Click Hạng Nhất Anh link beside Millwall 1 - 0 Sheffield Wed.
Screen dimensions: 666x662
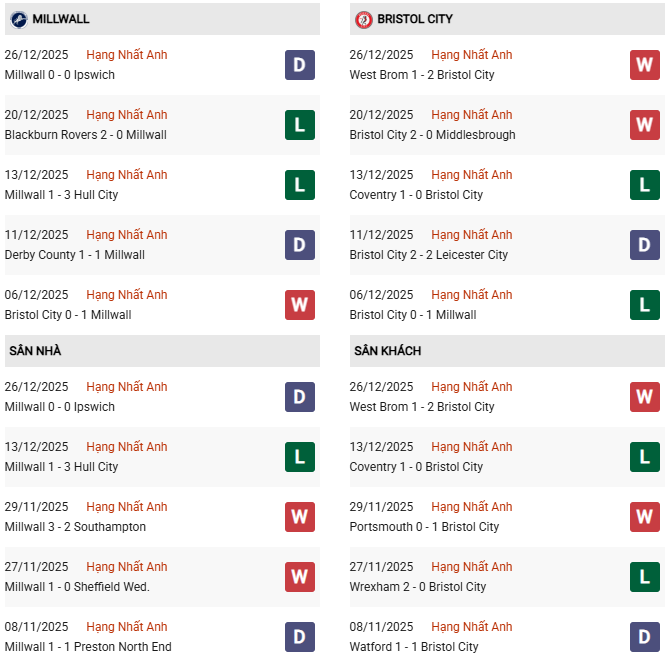(x=127, y=567)
